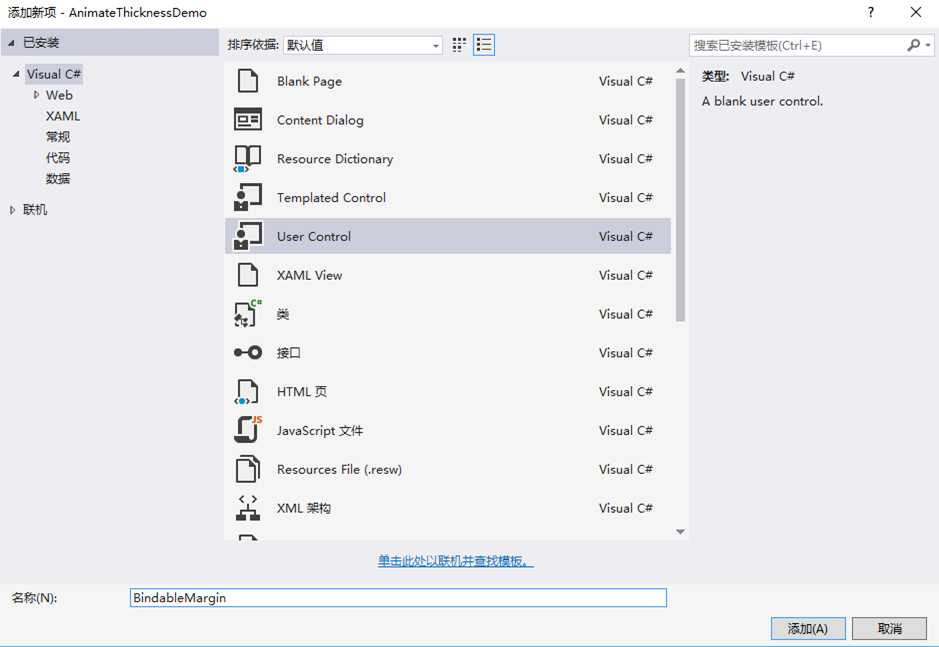
Task: Click the User Control template icon
Action: pyautogui.click(x=248, y=236)
